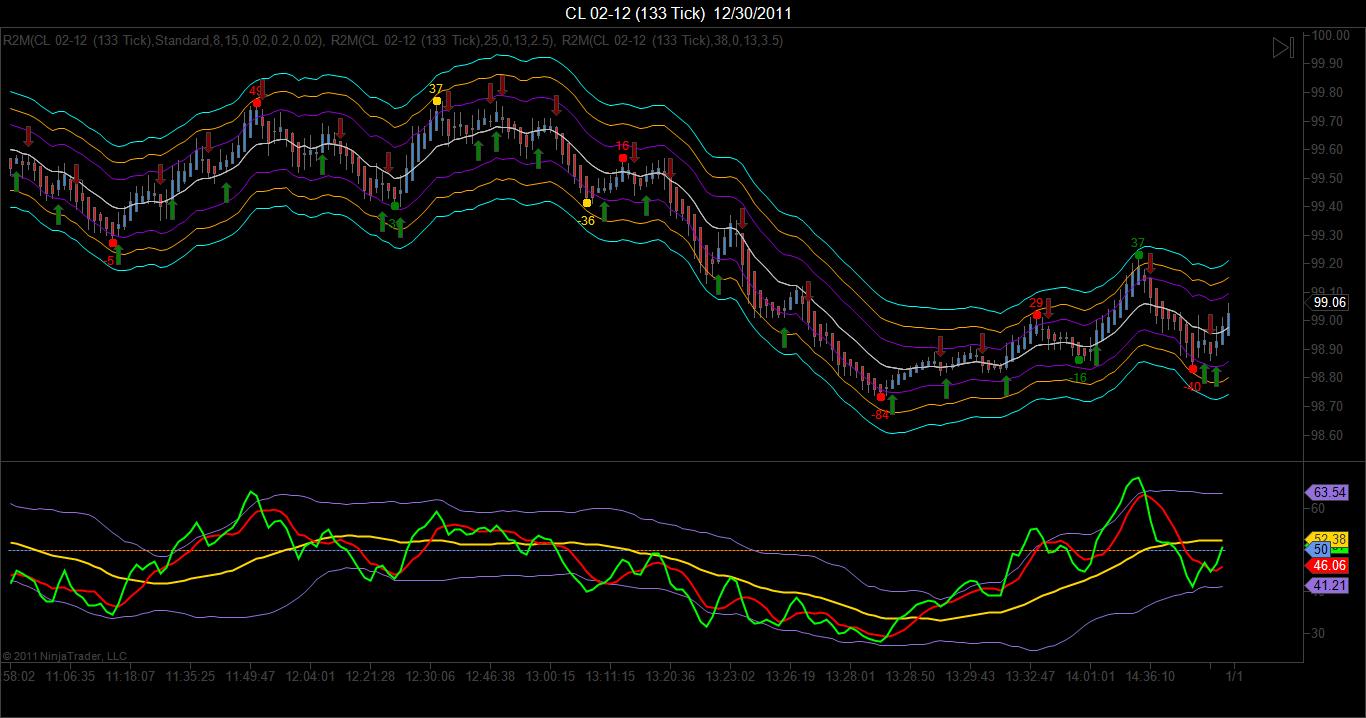Click the 99.80 price axis label
Viewport: 1366px width, 718px height.
pyautogui.click(x=1327, y=92)
